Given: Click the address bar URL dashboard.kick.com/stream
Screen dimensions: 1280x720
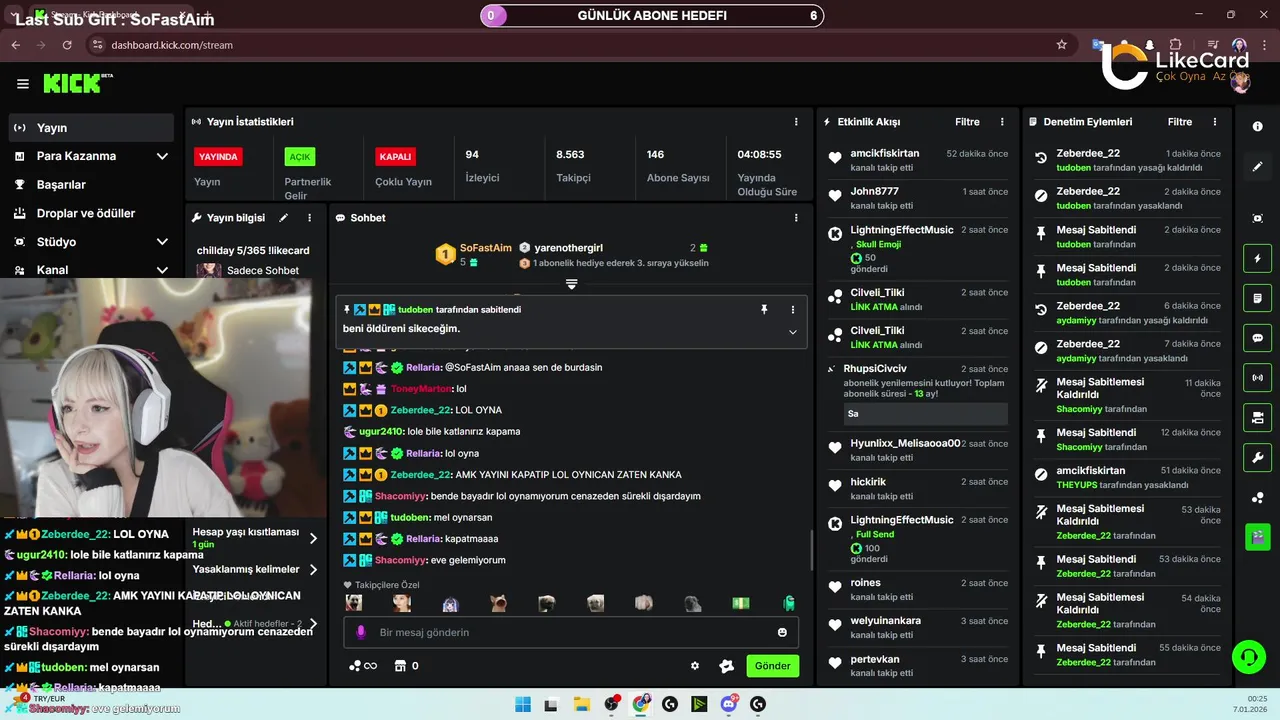Looking at the screenshot, I should (x=172, y=45).
